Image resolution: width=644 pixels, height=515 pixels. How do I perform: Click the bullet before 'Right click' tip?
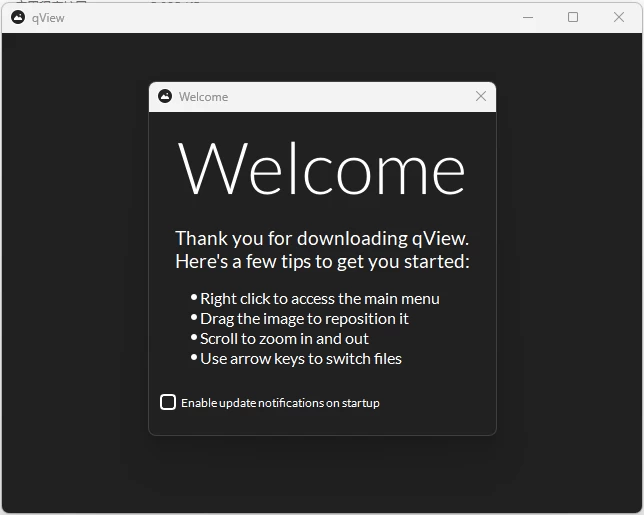pos(194,297)
